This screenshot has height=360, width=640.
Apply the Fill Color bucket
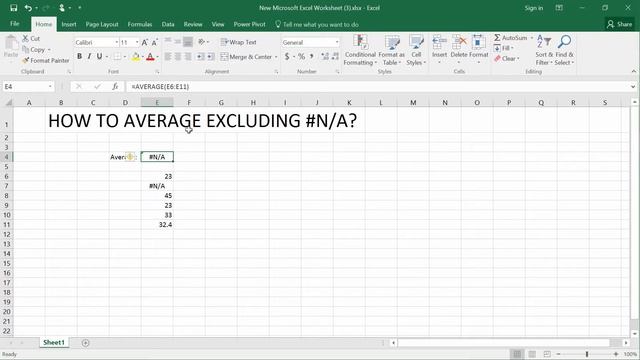pos(136,57)
